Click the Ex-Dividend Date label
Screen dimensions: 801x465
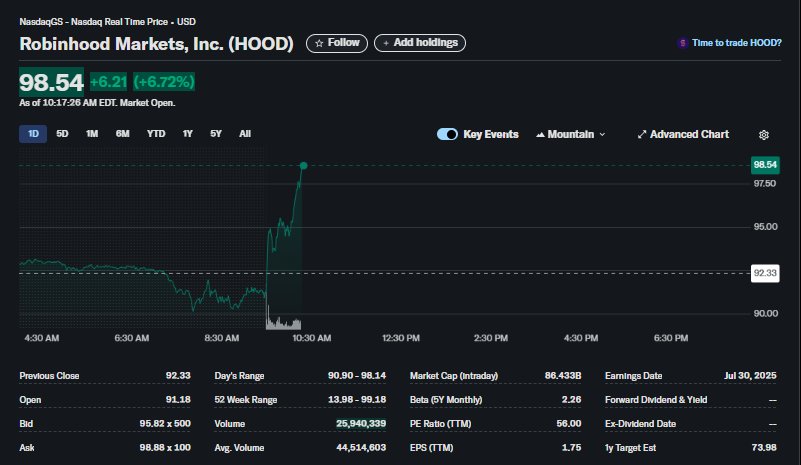pyautogui.click(x=640, y=424)
